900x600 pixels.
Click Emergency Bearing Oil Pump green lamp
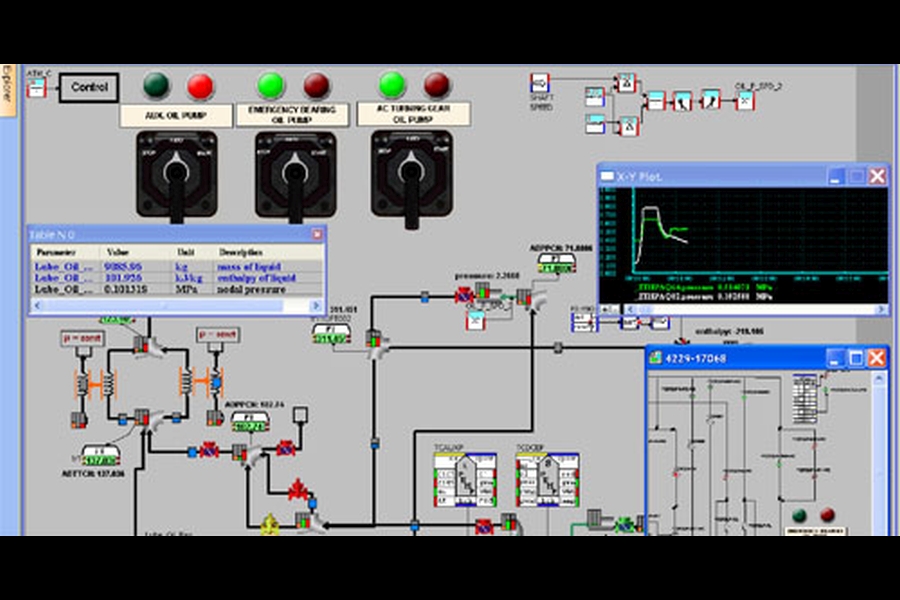click(271, 85)
